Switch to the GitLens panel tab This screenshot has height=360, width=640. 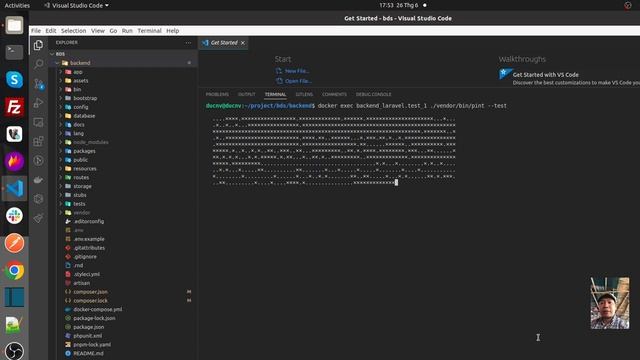click(304, 94)
